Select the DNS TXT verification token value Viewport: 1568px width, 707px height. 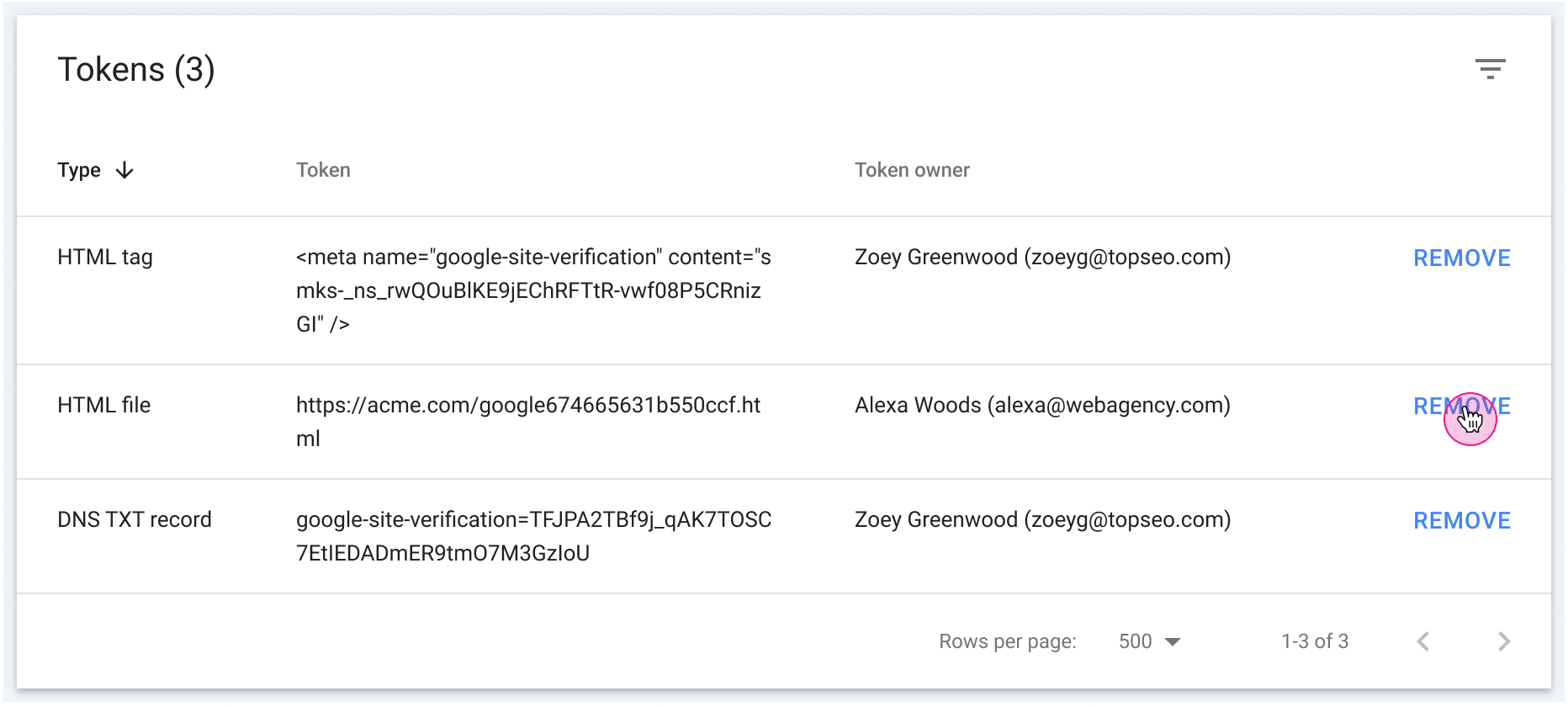(533, 536)
